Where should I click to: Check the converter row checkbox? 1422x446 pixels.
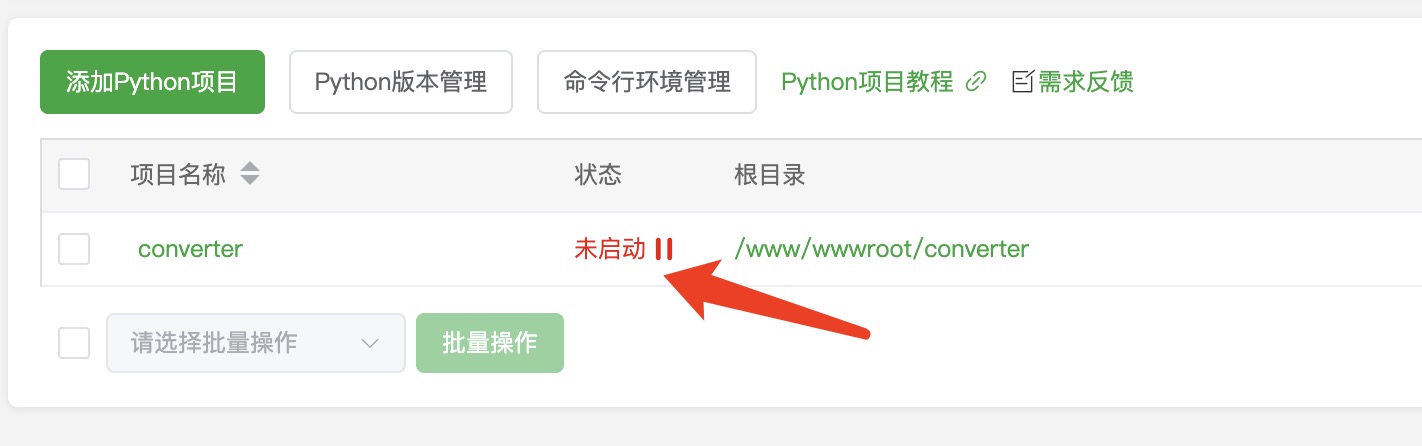[x=74, y=249]
